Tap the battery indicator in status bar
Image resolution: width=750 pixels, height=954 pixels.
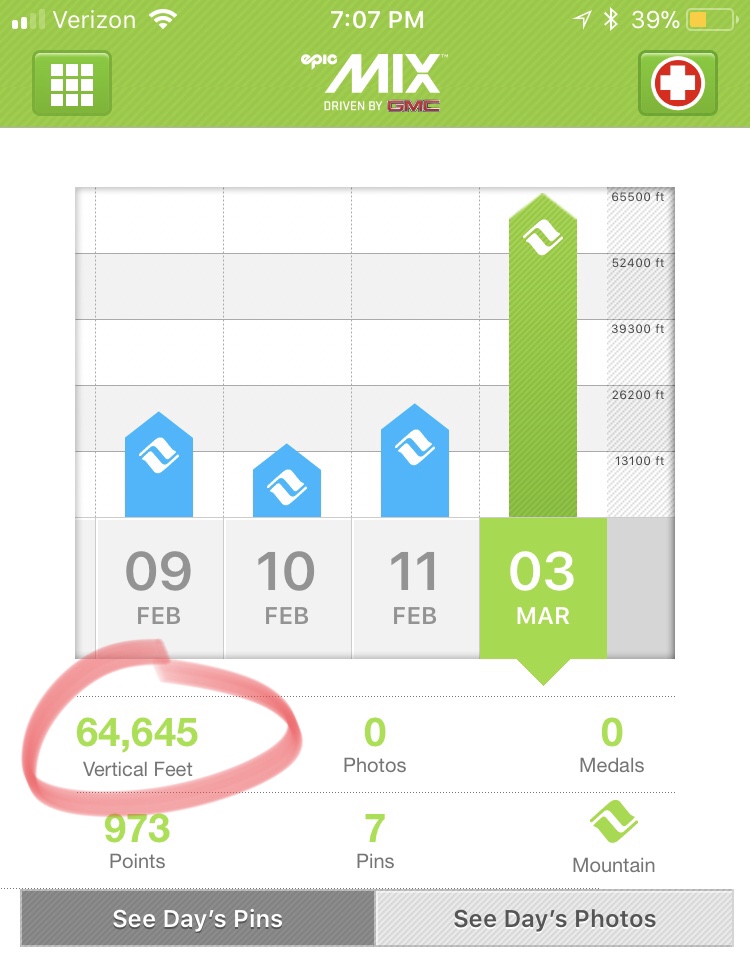712,20
